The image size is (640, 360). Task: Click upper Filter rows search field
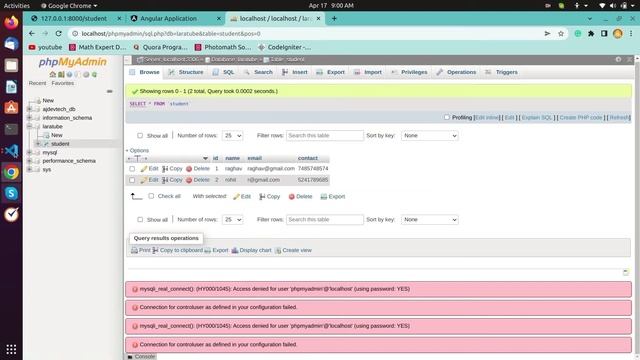click(x=324, y=136)
